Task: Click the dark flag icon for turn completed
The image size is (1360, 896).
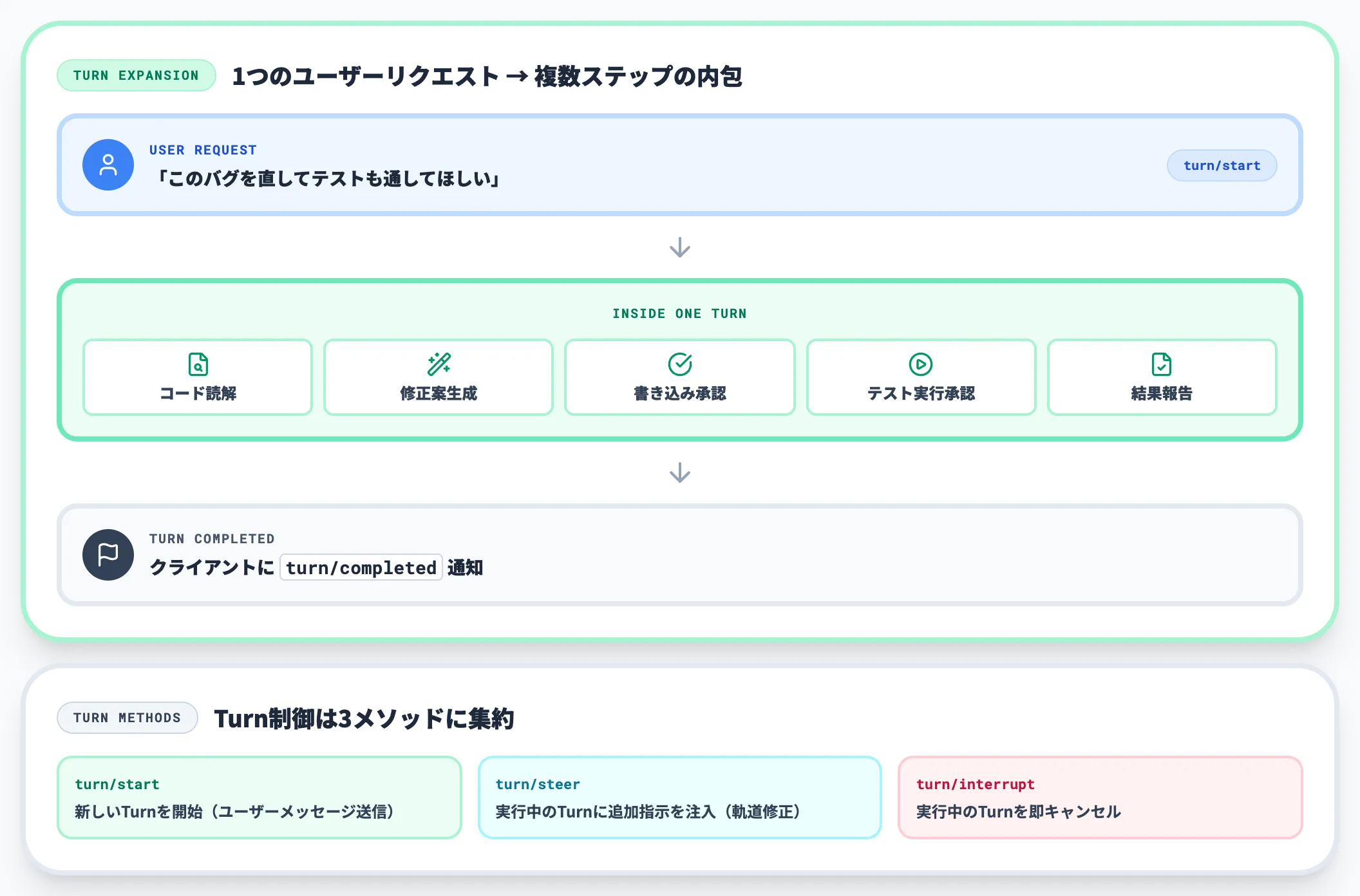Action: click(108, 555)
